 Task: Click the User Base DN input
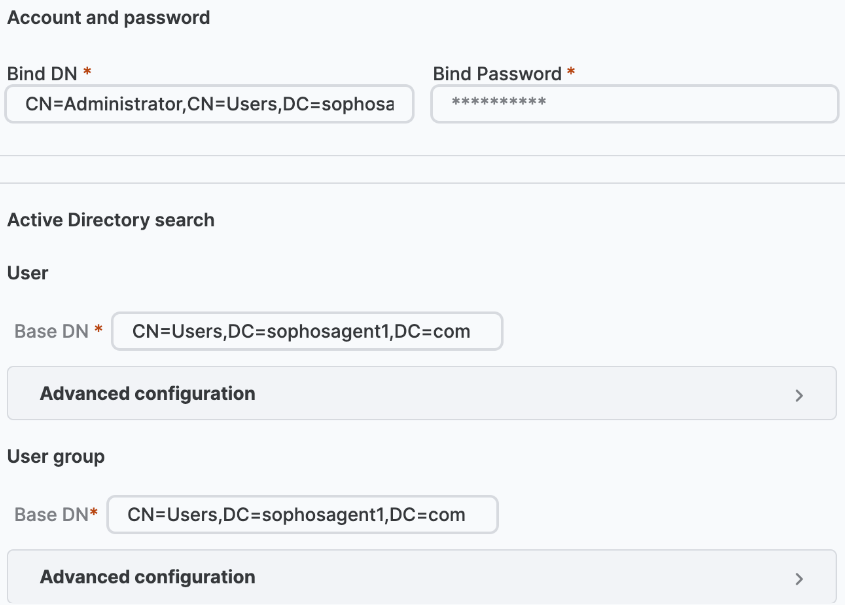tap(306, 331)
